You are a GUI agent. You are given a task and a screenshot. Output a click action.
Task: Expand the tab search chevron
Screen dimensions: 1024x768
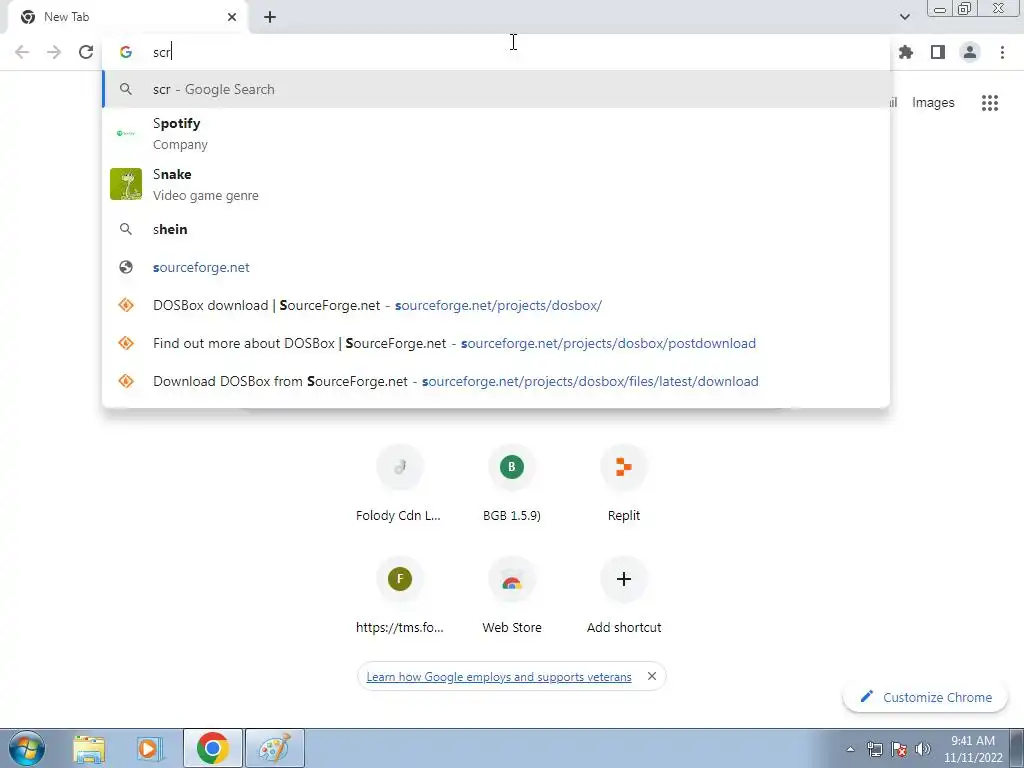tap(904, 17)
